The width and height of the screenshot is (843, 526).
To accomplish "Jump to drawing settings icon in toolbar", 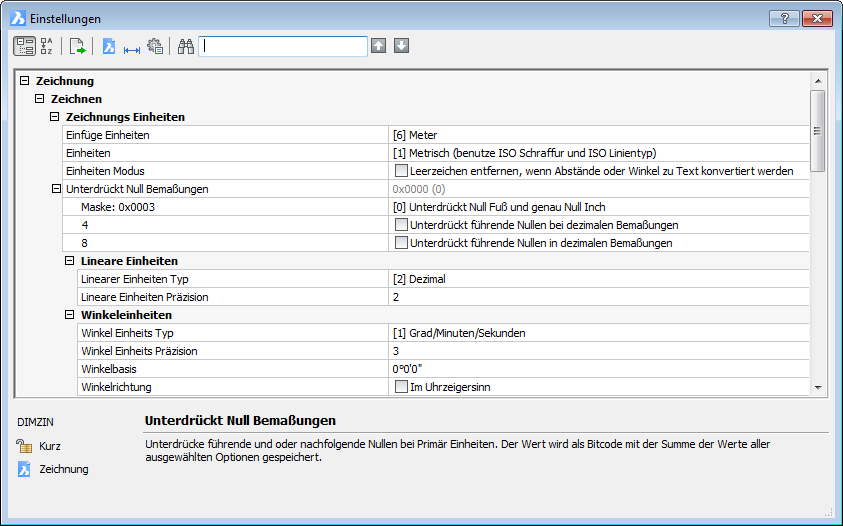I will click(109, 46).
